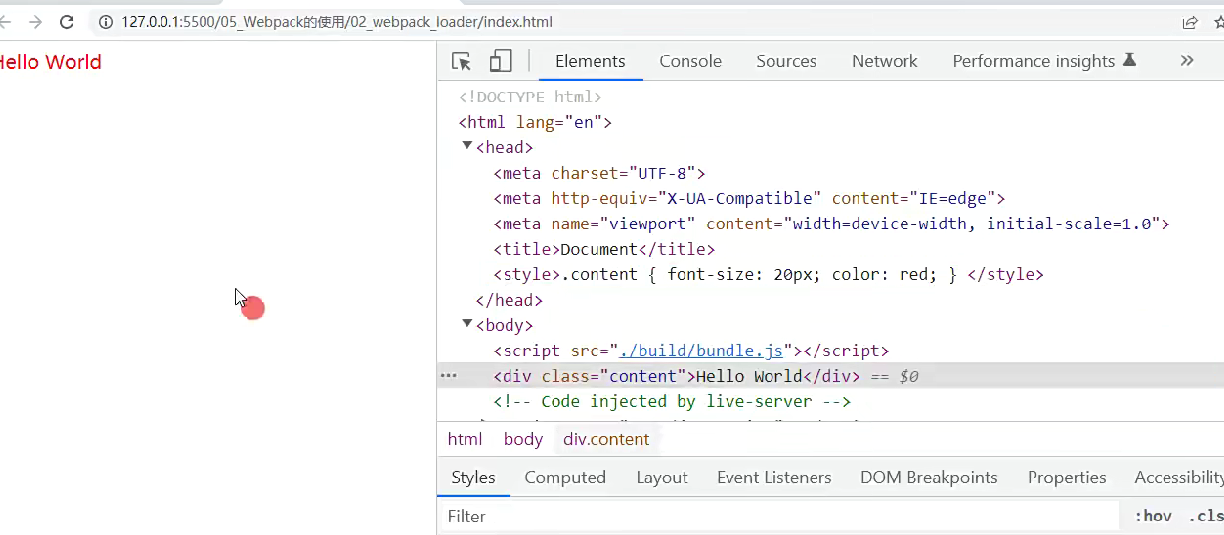Open the Accessibility pane tab

pyautogui.click(x=1179, y=477)
